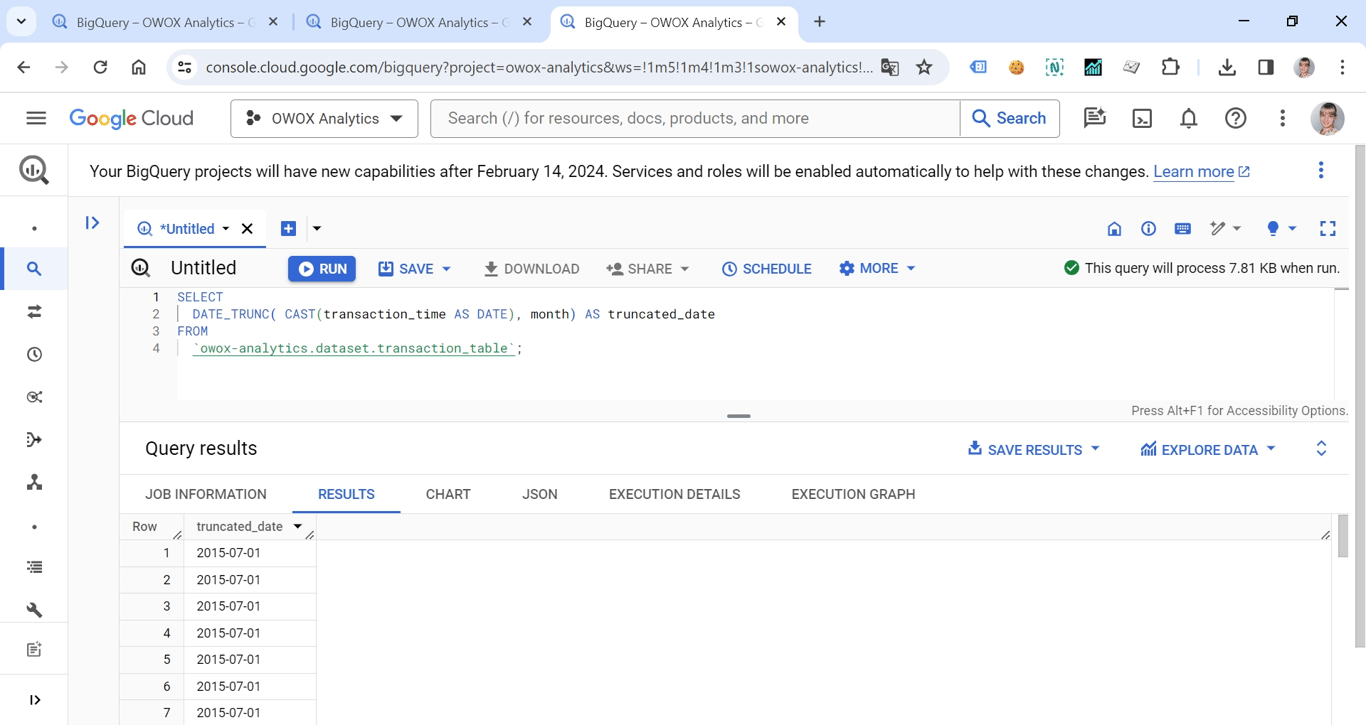1366x725 pixels.
Task: Switch to the *Untitled query tab
Action: click(186, 229)
